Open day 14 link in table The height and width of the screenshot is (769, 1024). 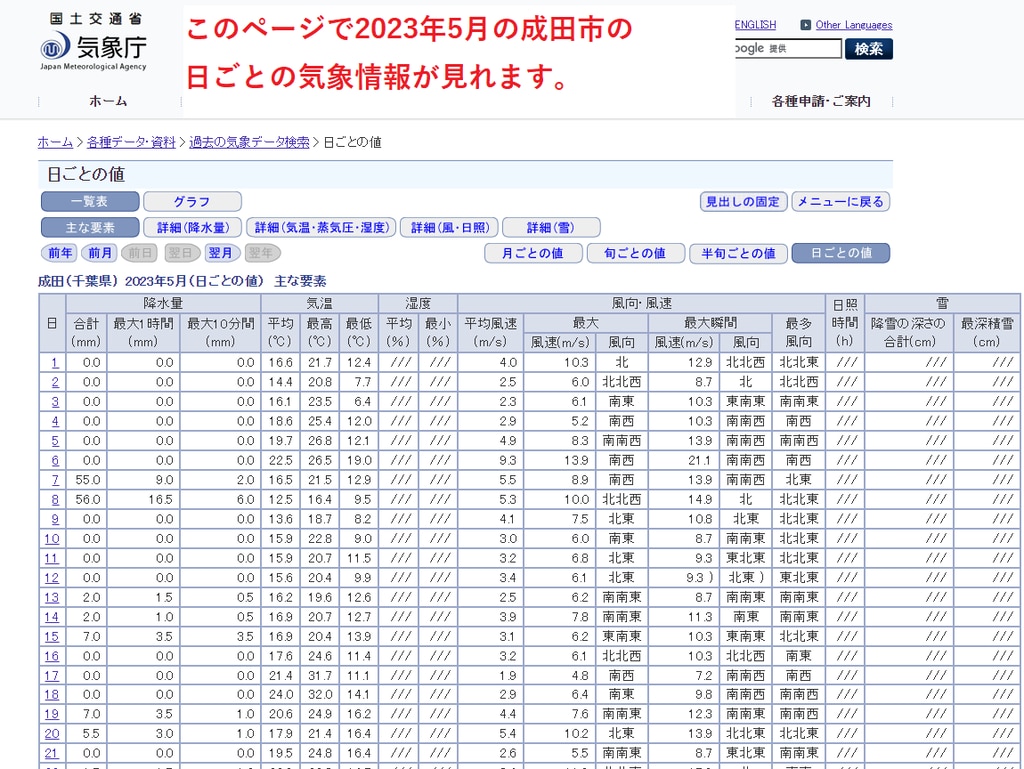52,618
